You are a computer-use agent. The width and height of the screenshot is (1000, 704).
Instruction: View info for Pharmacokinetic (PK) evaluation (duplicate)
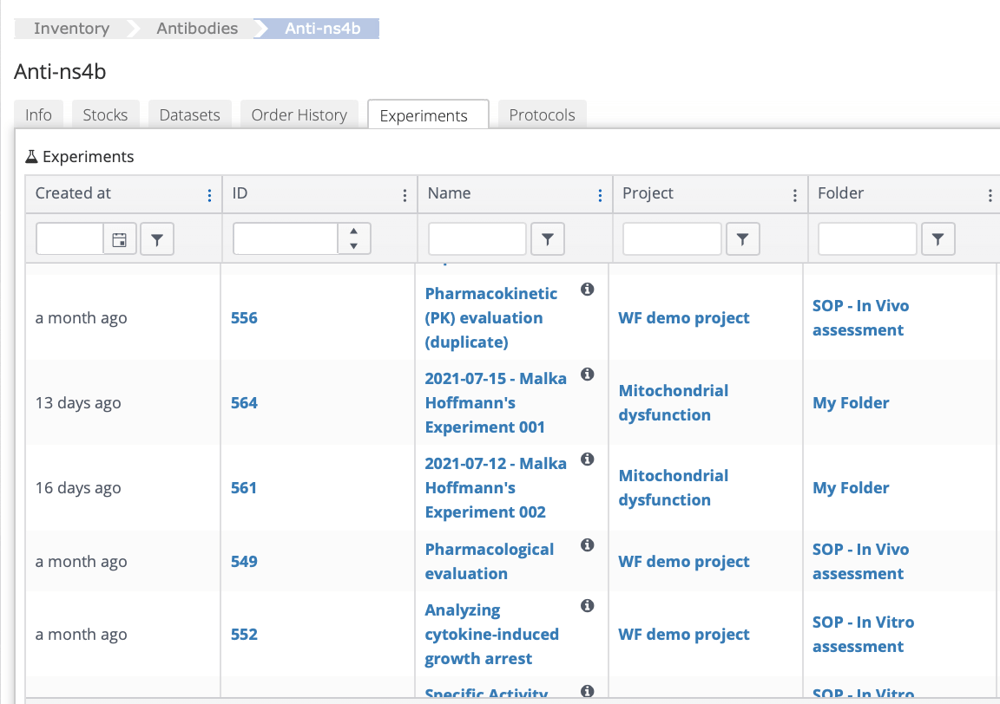(x=588, y=288)
